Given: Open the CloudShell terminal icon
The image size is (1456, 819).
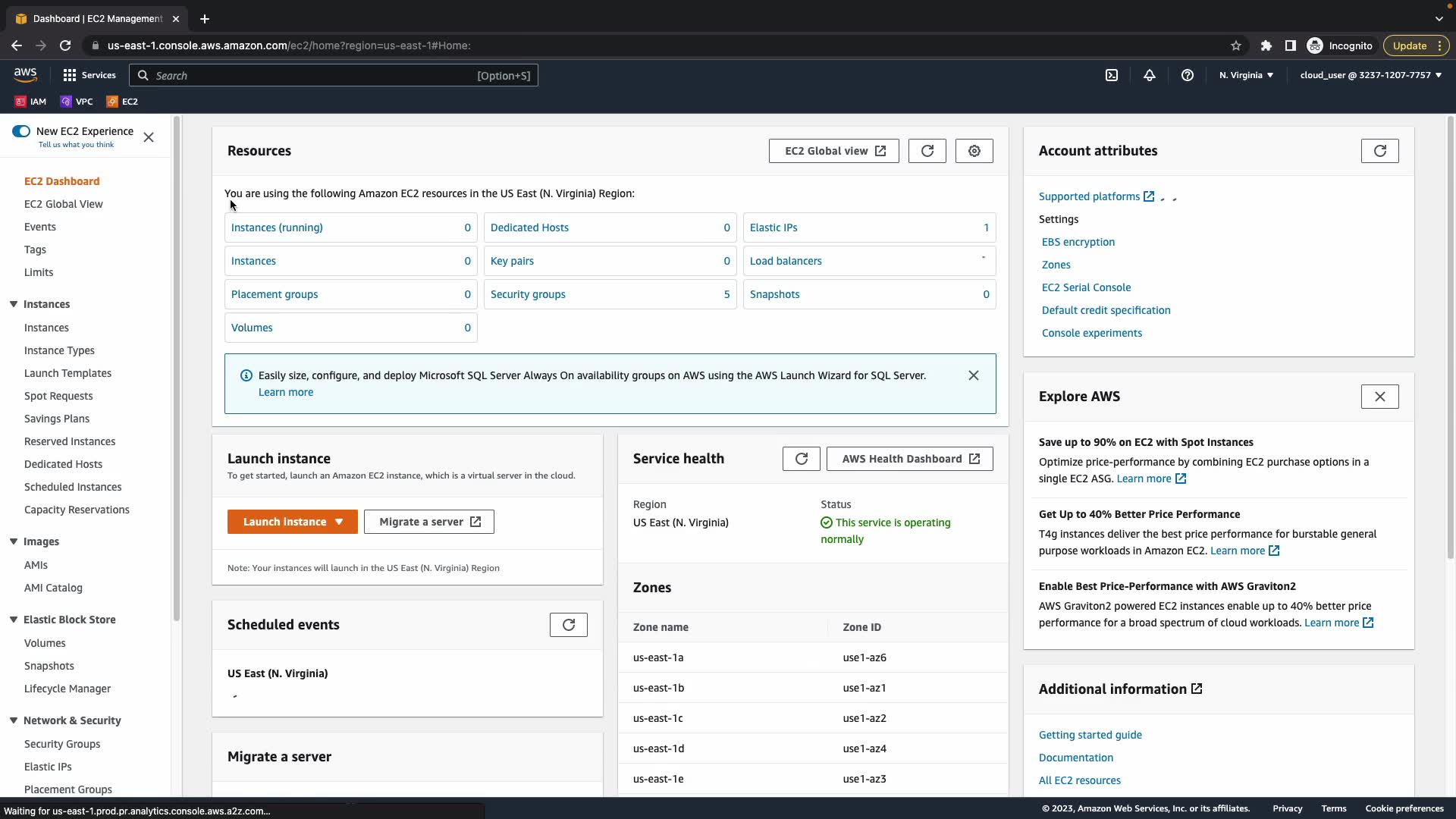Looking at the screenshot, I should [1112, 75].
